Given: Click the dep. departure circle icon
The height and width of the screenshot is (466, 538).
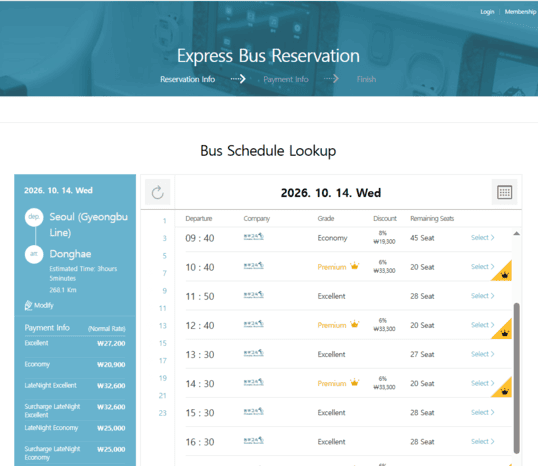Looking at the screenshot, I should click(x=34, y=217).
